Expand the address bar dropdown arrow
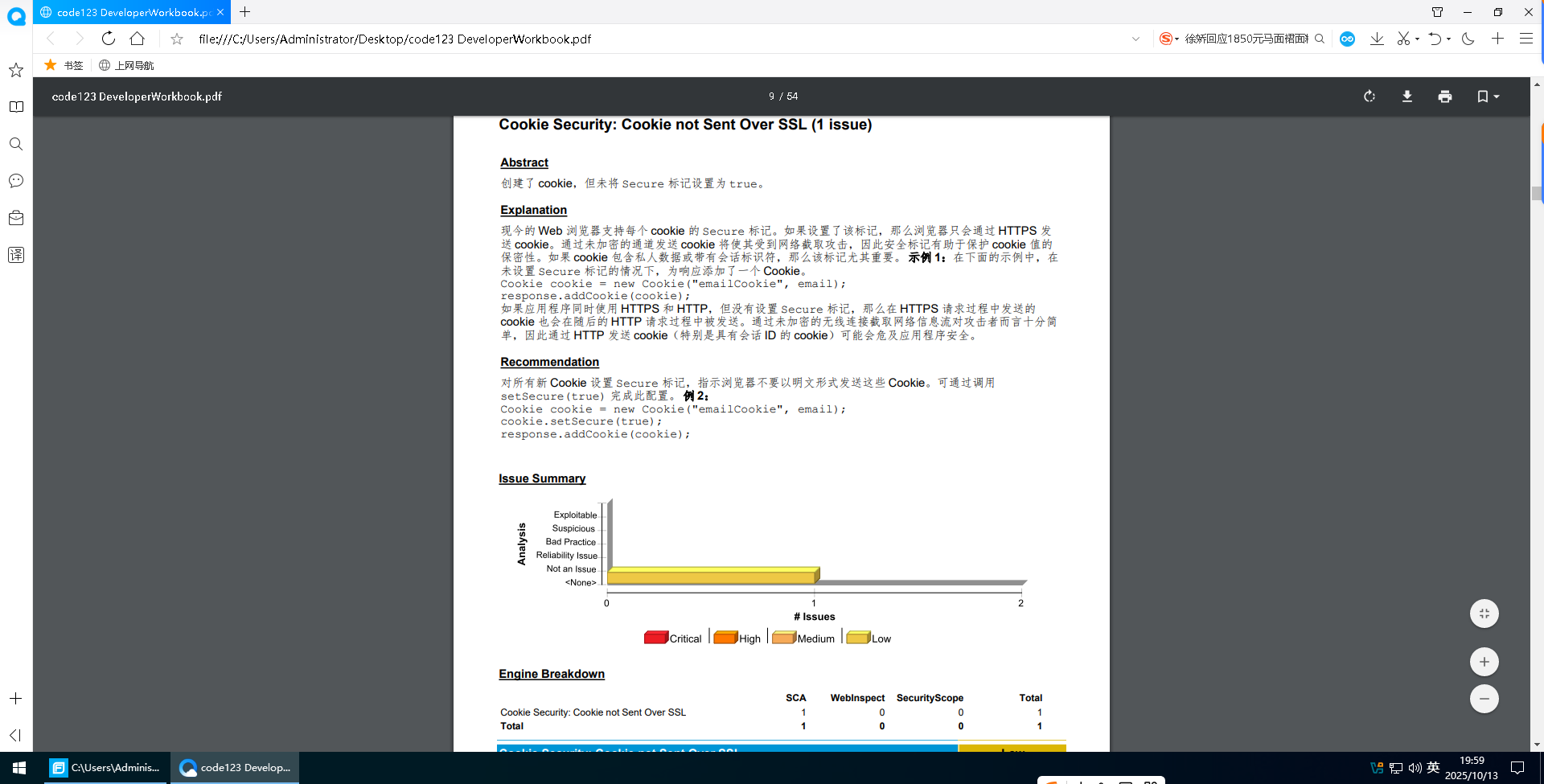1544x784 pixels. click(x=1135, y=39)
